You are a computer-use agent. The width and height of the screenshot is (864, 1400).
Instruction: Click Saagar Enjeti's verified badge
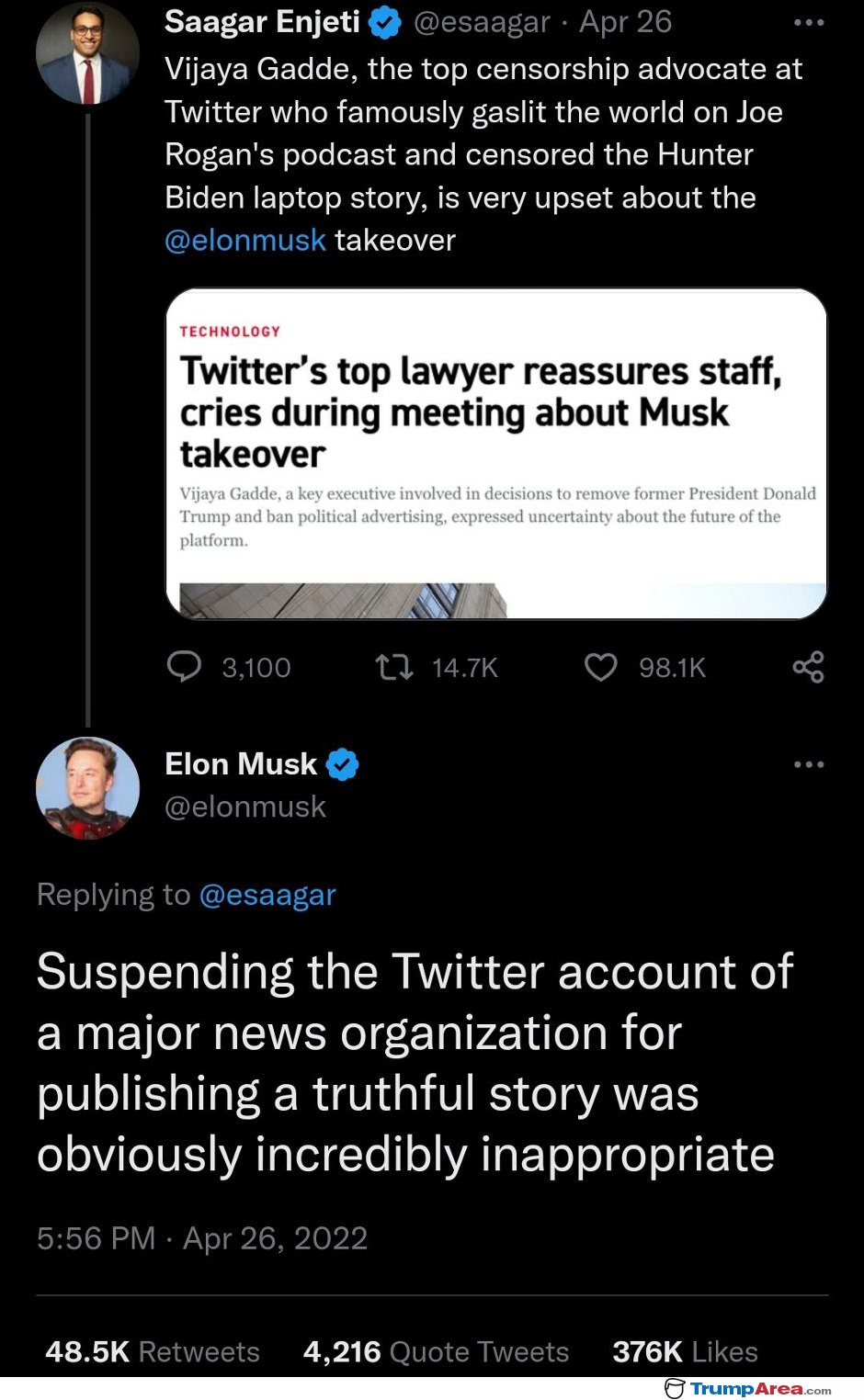point(384,23)
